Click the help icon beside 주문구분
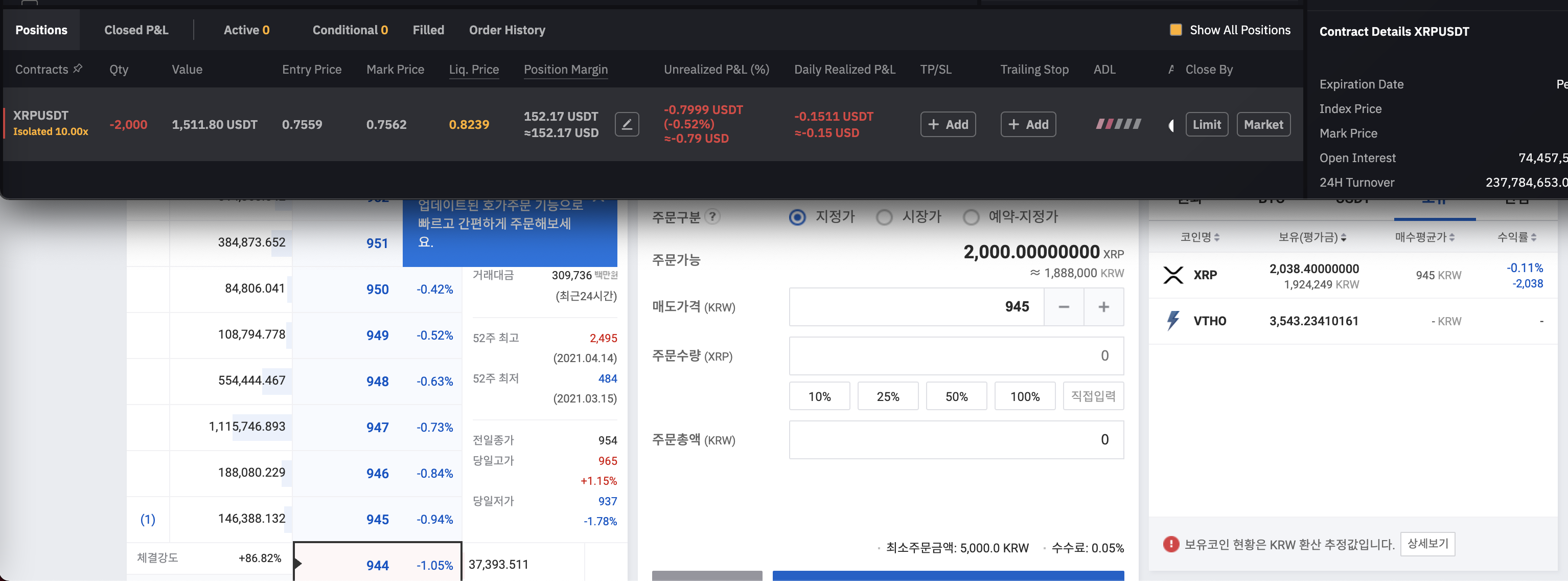This screenshot has height=581, width=1568. click(x=712, y=216)
